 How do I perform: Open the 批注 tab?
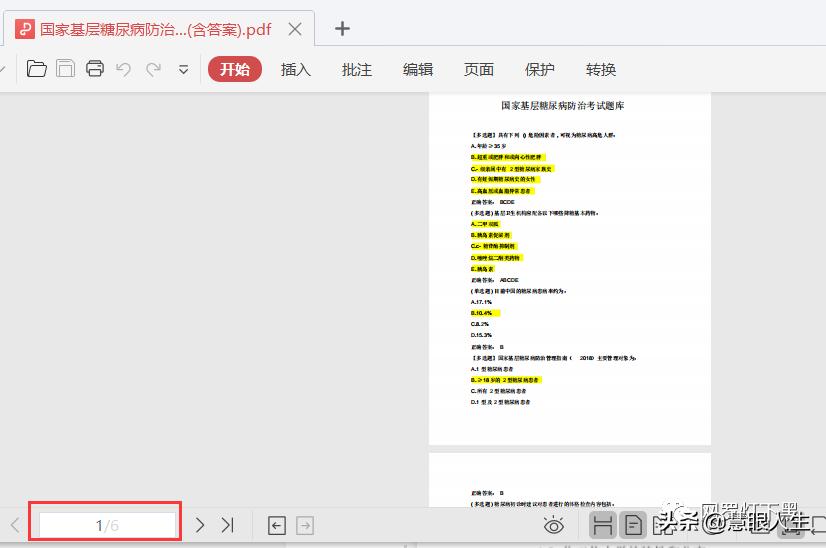[x=357, y=70]
